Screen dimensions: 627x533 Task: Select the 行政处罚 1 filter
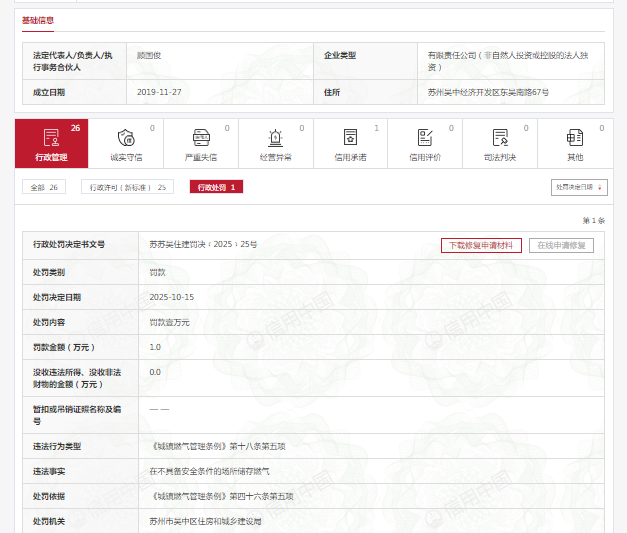click(216, 187)
